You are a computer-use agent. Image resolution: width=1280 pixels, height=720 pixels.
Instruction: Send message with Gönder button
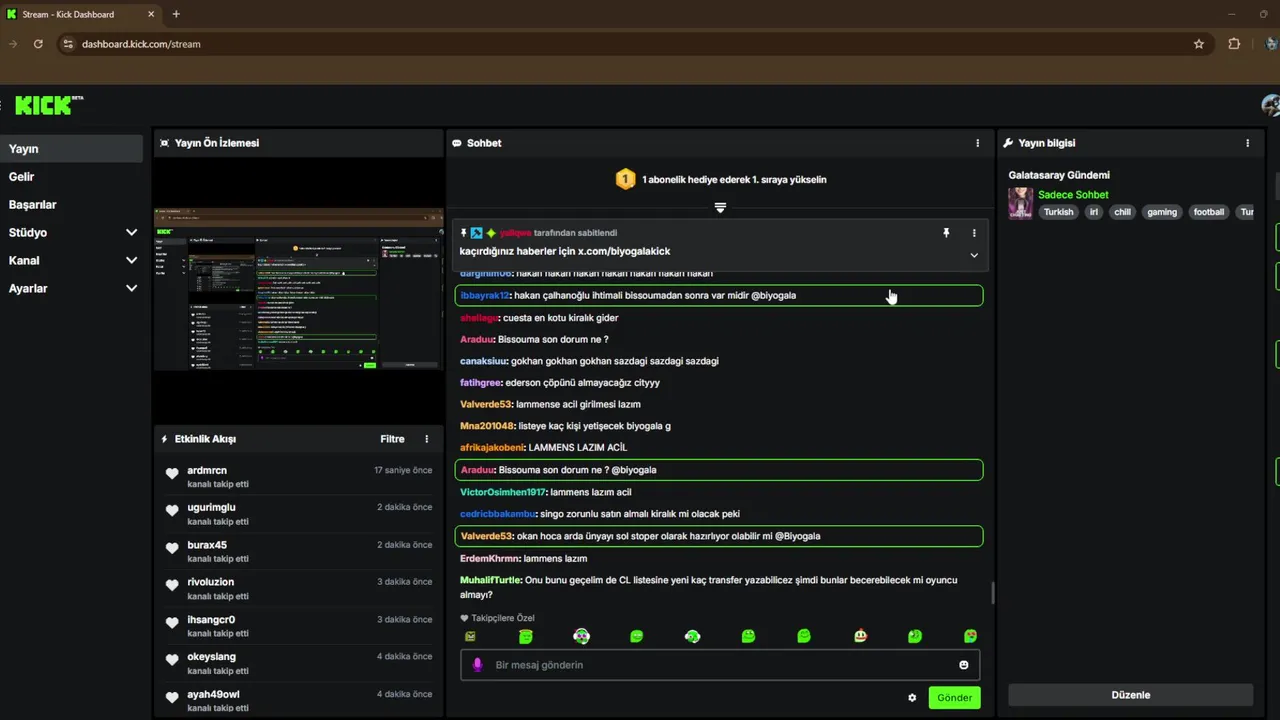point(954,698)
